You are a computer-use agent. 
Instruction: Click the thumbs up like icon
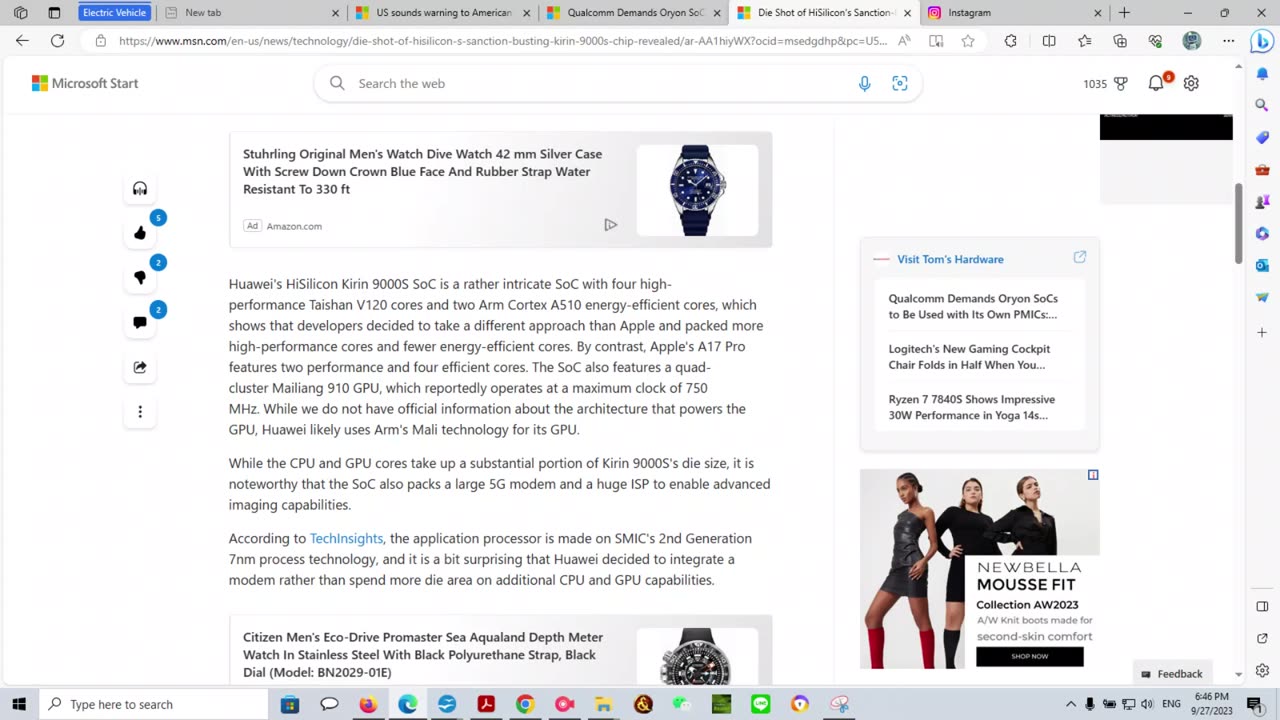coord(140,233)
